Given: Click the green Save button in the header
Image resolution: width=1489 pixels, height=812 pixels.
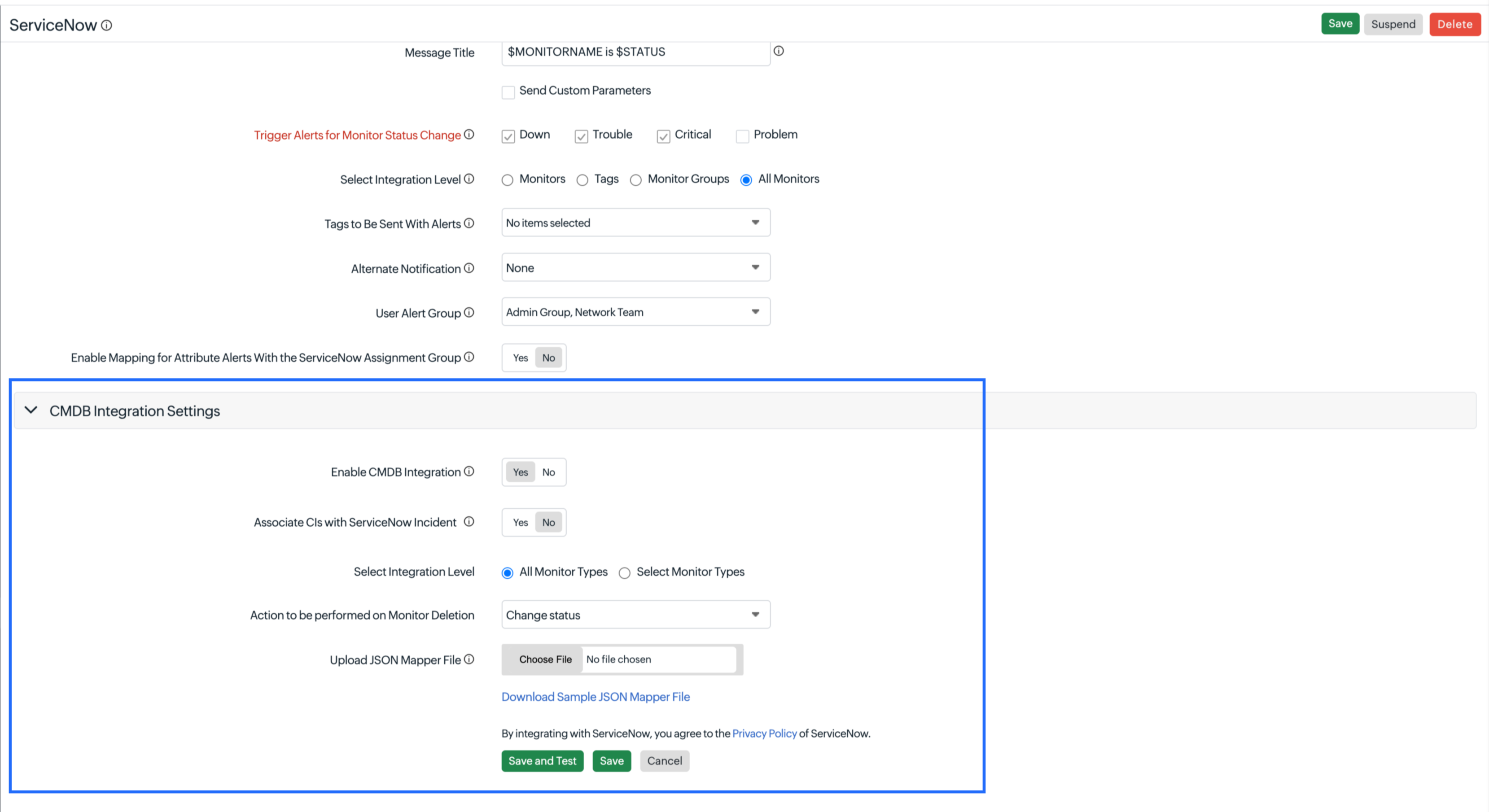Looking at the screenshot, I should [x=1340, y=24].
